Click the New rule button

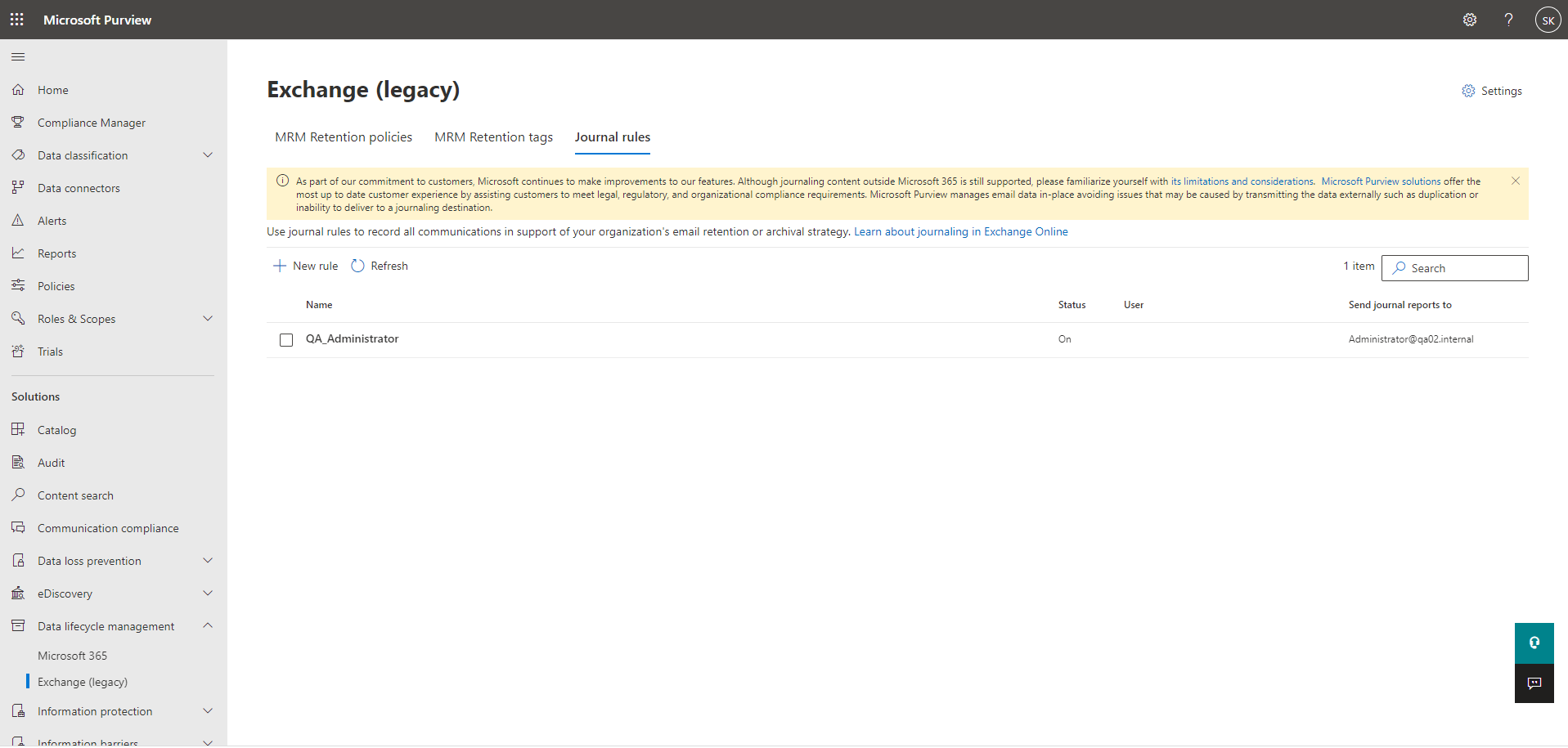305,266
